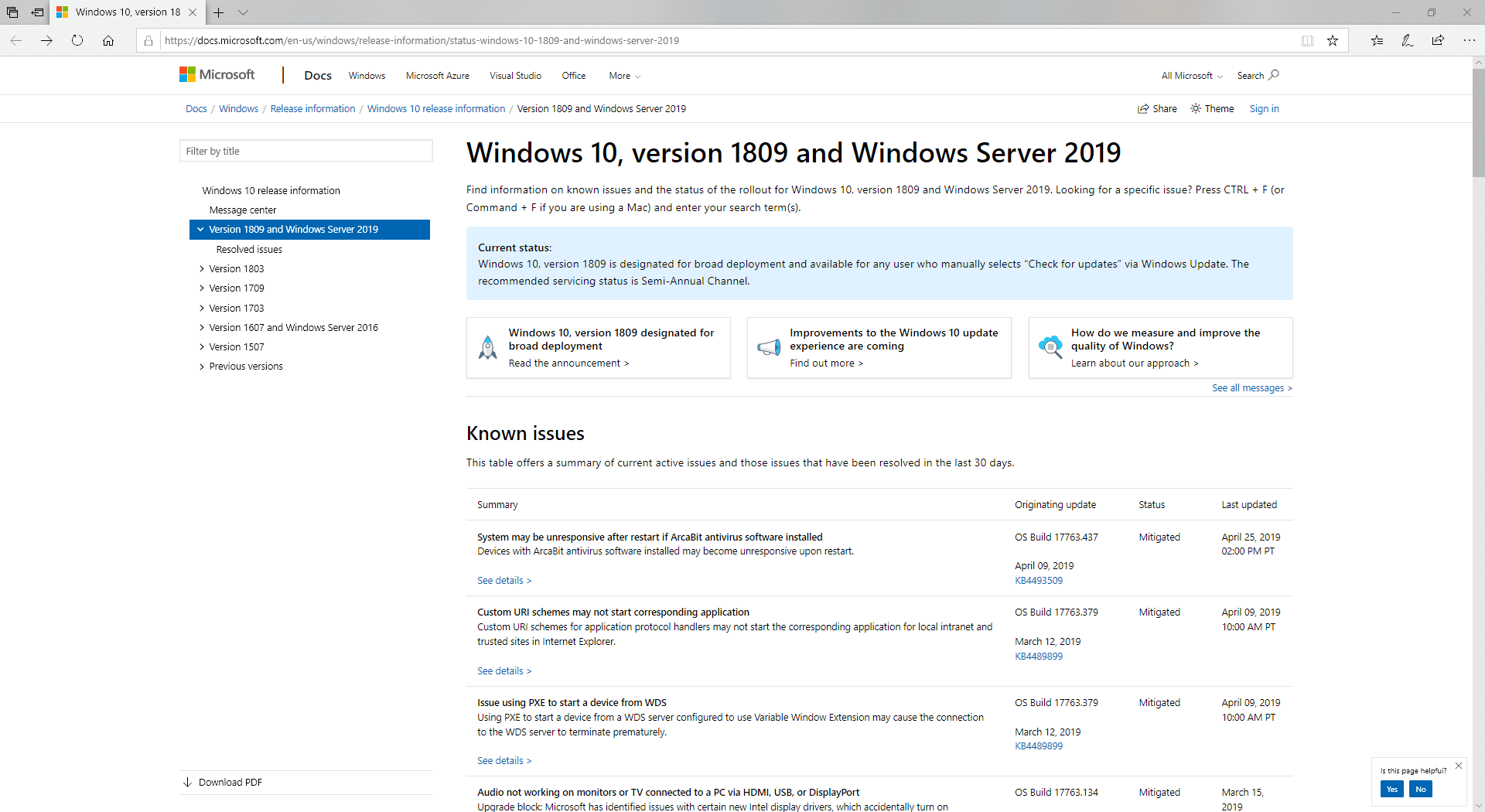Open favorites hub icon
The width and height of the screenshot is (1485, 812).
[1377, 41]
